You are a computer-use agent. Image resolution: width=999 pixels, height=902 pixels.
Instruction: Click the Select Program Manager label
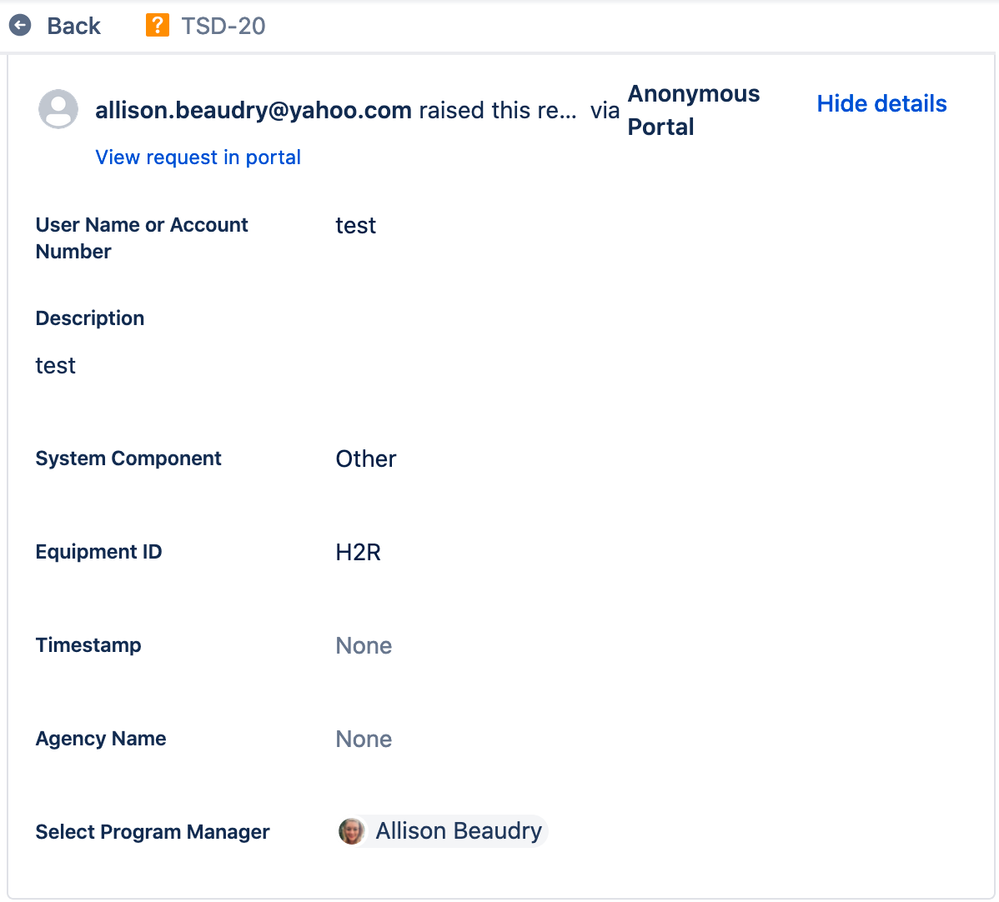tap(152, 832)
